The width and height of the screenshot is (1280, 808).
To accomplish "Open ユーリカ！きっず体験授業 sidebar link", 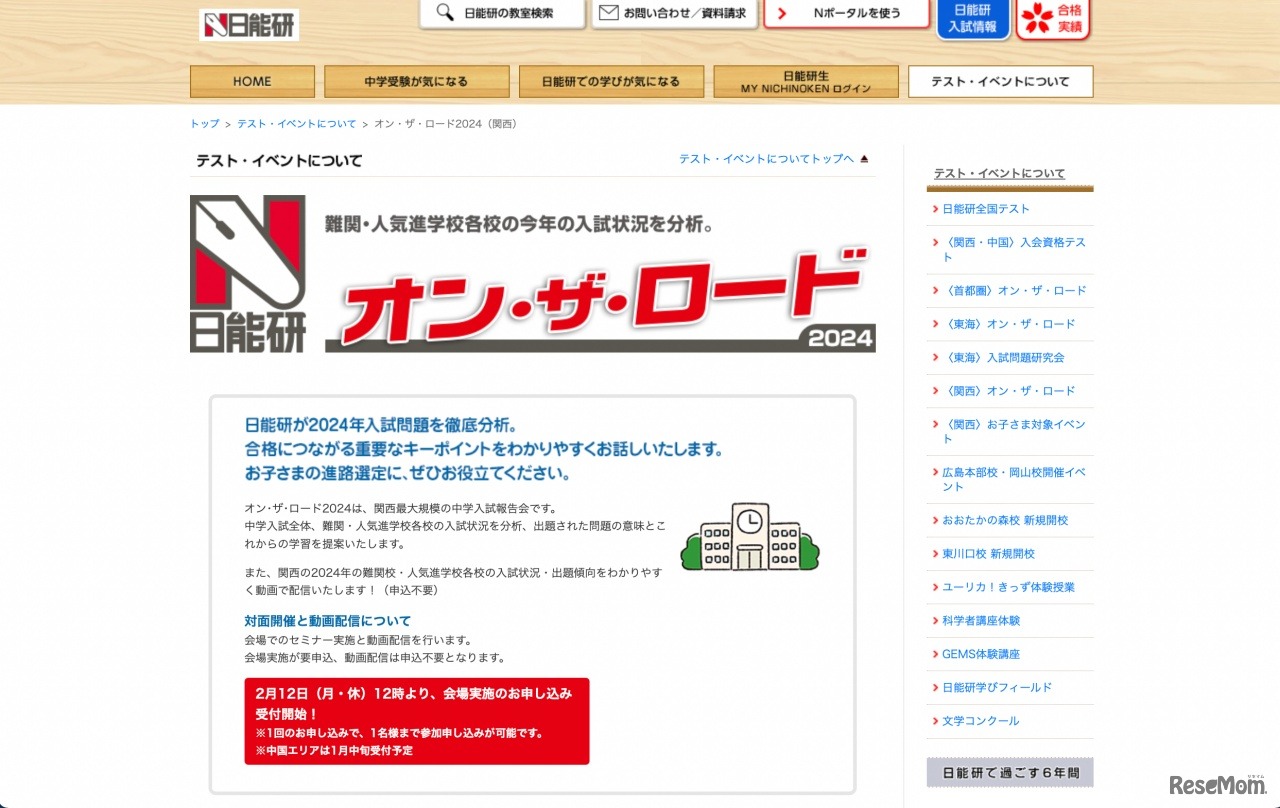I will coord(1008,587).
